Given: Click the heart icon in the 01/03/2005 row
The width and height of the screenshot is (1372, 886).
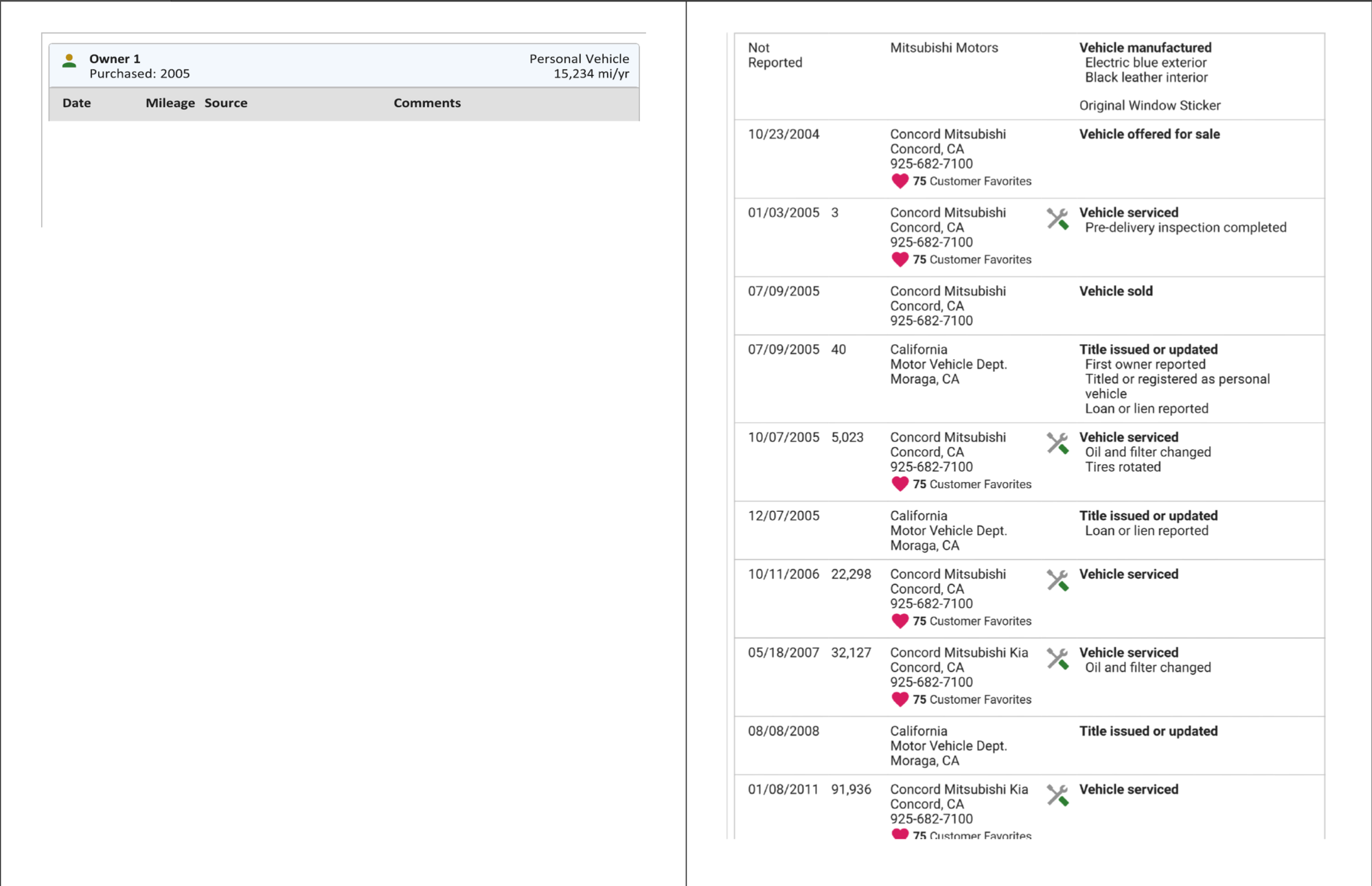Looking at the screenshot, I should click(900, 260).
